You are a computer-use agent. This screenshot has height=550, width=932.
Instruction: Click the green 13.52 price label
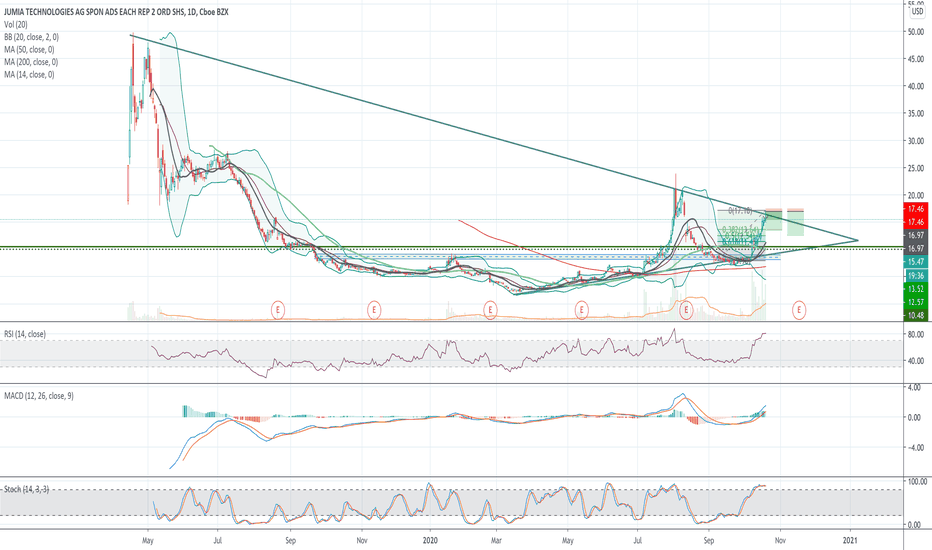pyautogui.click(x=916, y=289)
